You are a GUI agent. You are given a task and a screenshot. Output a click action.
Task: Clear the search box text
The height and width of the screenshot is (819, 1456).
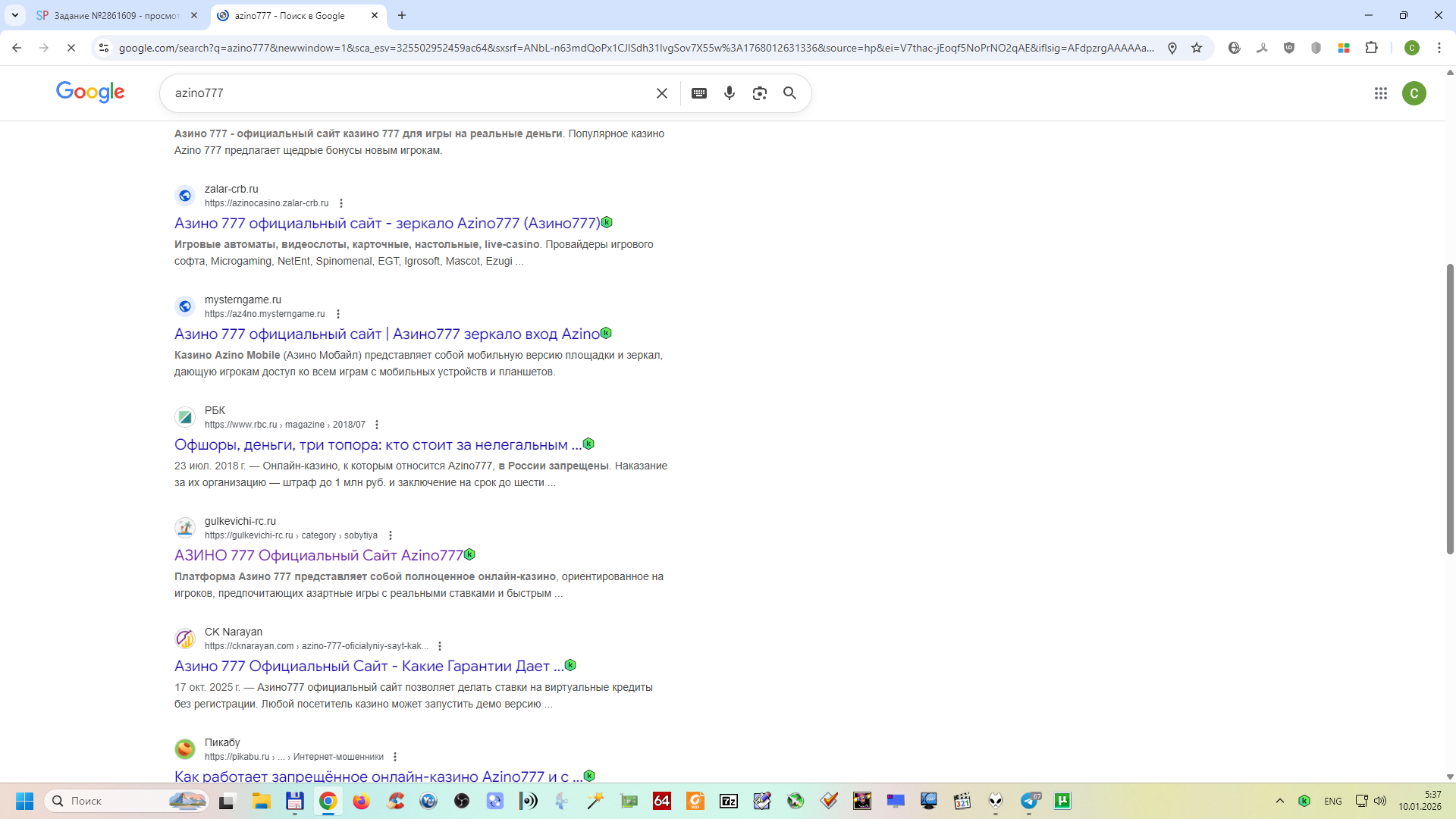pos(661,93)
